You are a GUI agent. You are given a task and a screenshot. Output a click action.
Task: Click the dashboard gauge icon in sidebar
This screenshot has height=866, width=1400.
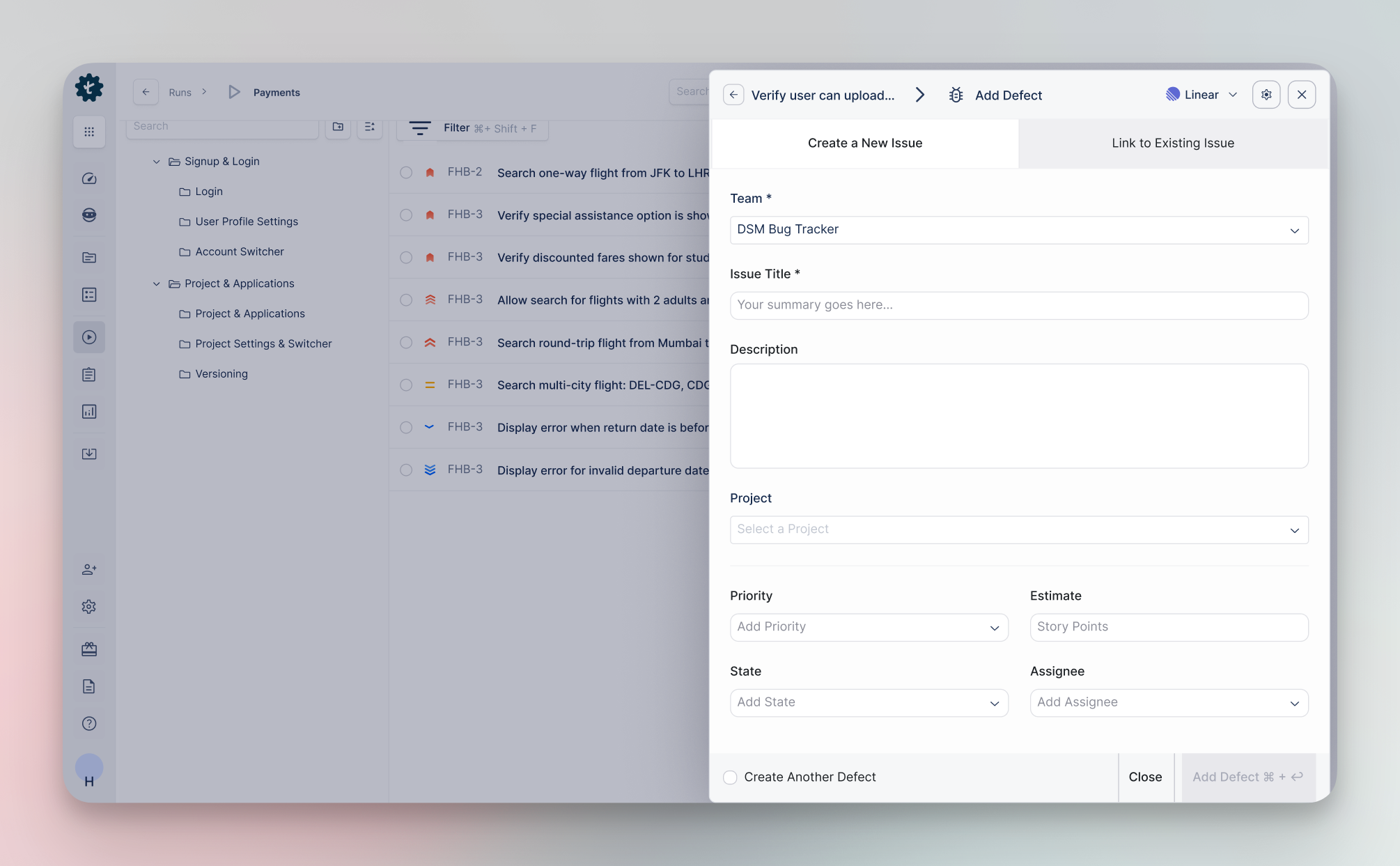coord(89,178)
